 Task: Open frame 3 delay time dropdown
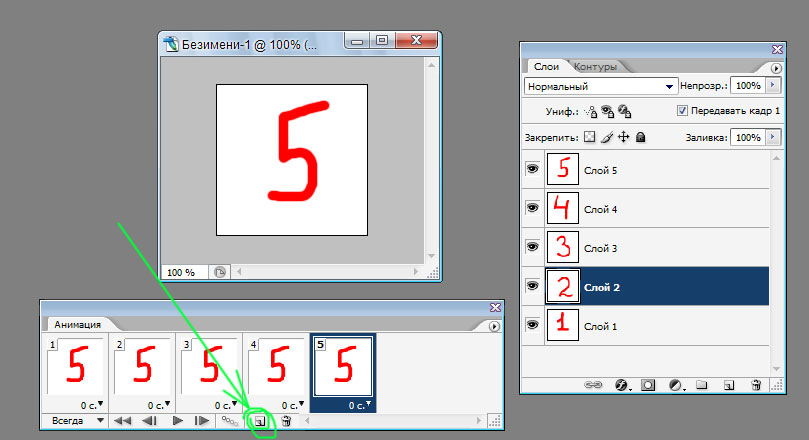pos(226,405)
